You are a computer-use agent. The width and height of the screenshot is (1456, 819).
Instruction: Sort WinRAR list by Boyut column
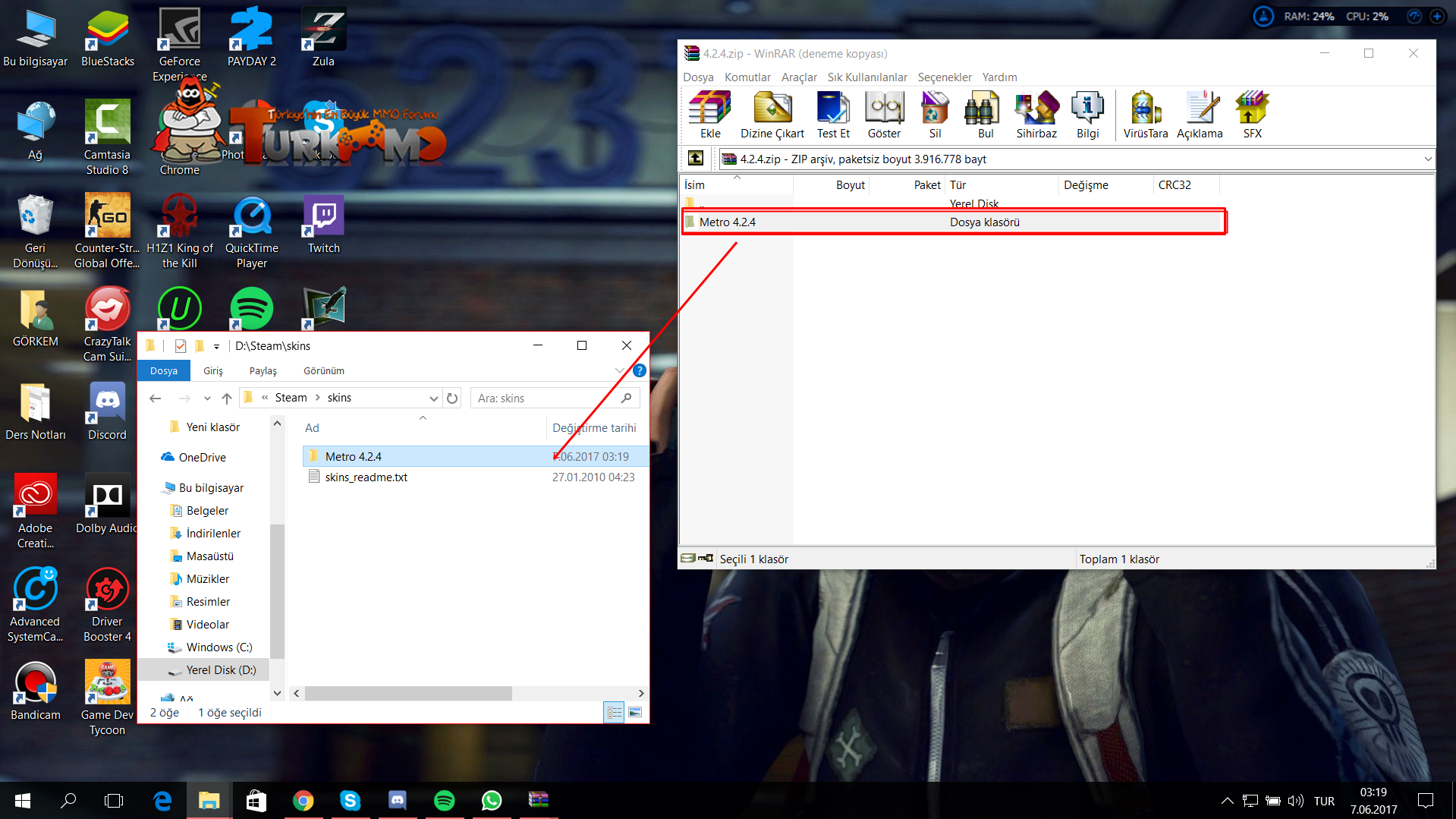click(x=831, y=185)
